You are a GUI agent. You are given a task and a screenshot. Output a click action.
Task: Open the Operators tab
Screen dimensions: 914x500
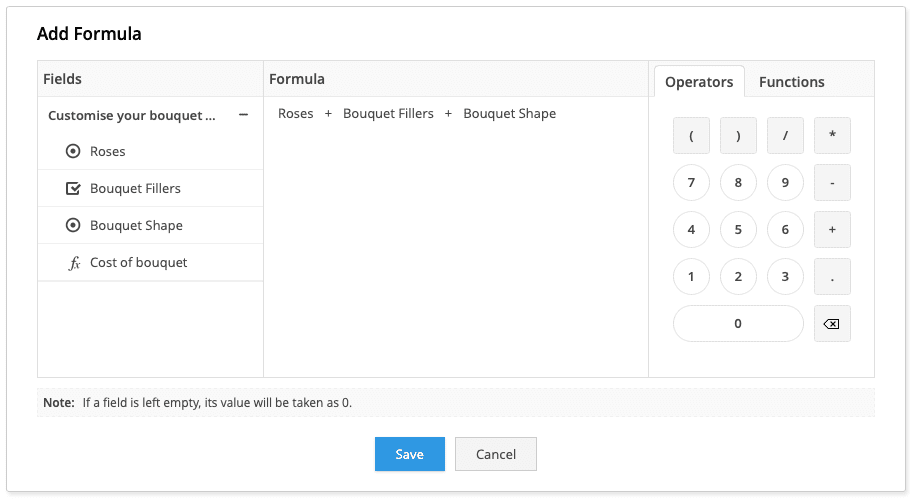tap(699, 82)
